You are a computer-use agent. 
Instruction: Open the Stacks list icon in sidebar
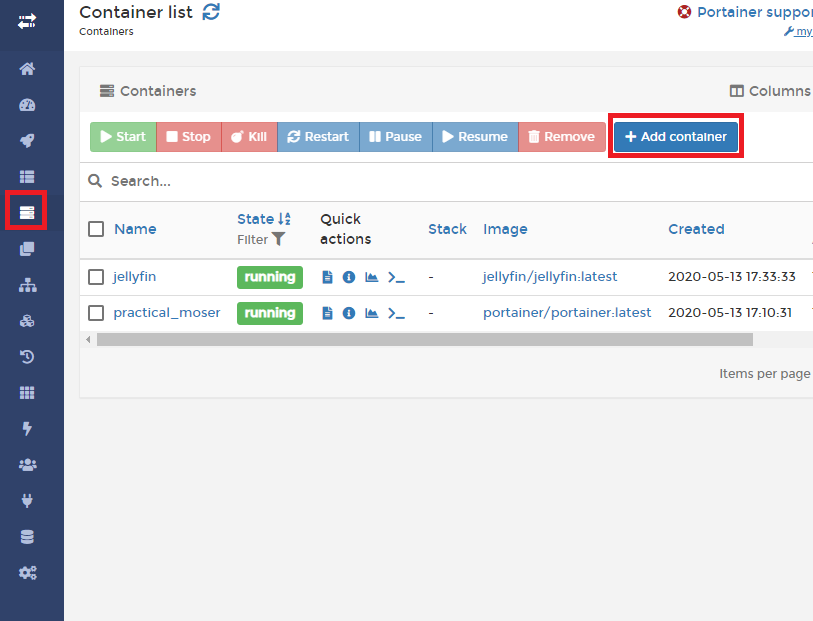[27, 177]
